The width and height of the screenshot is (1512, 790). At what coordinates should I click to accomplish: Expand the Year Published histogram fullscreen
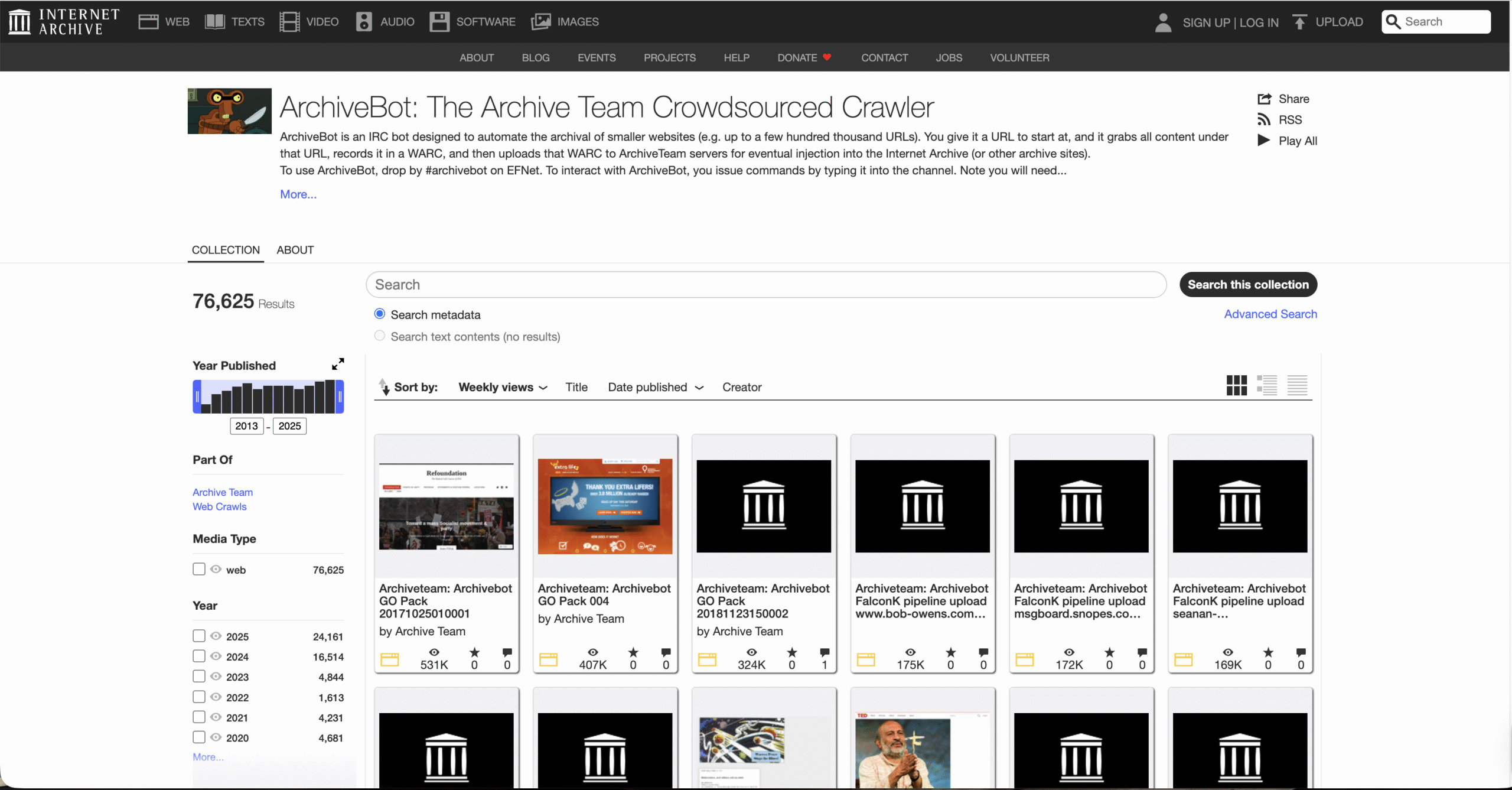(338, 364)
